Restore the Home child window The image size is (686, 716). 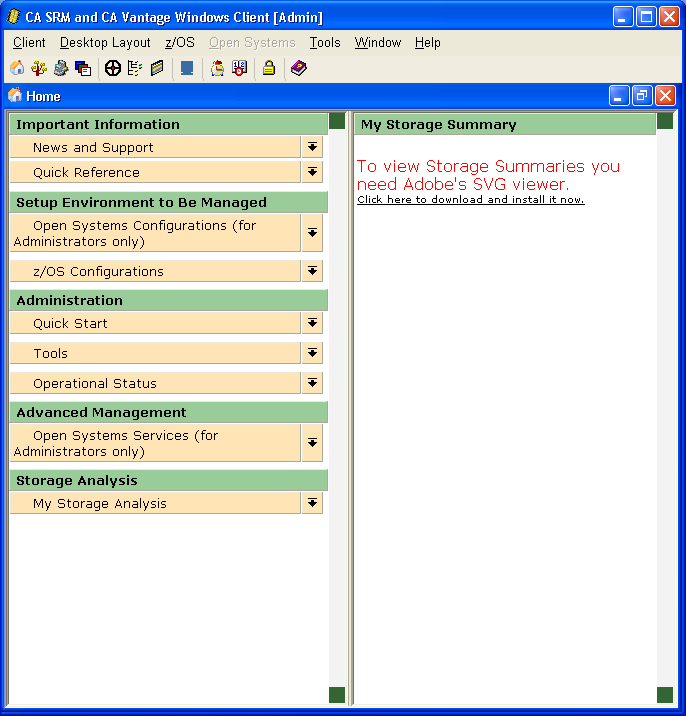[642, 96]
